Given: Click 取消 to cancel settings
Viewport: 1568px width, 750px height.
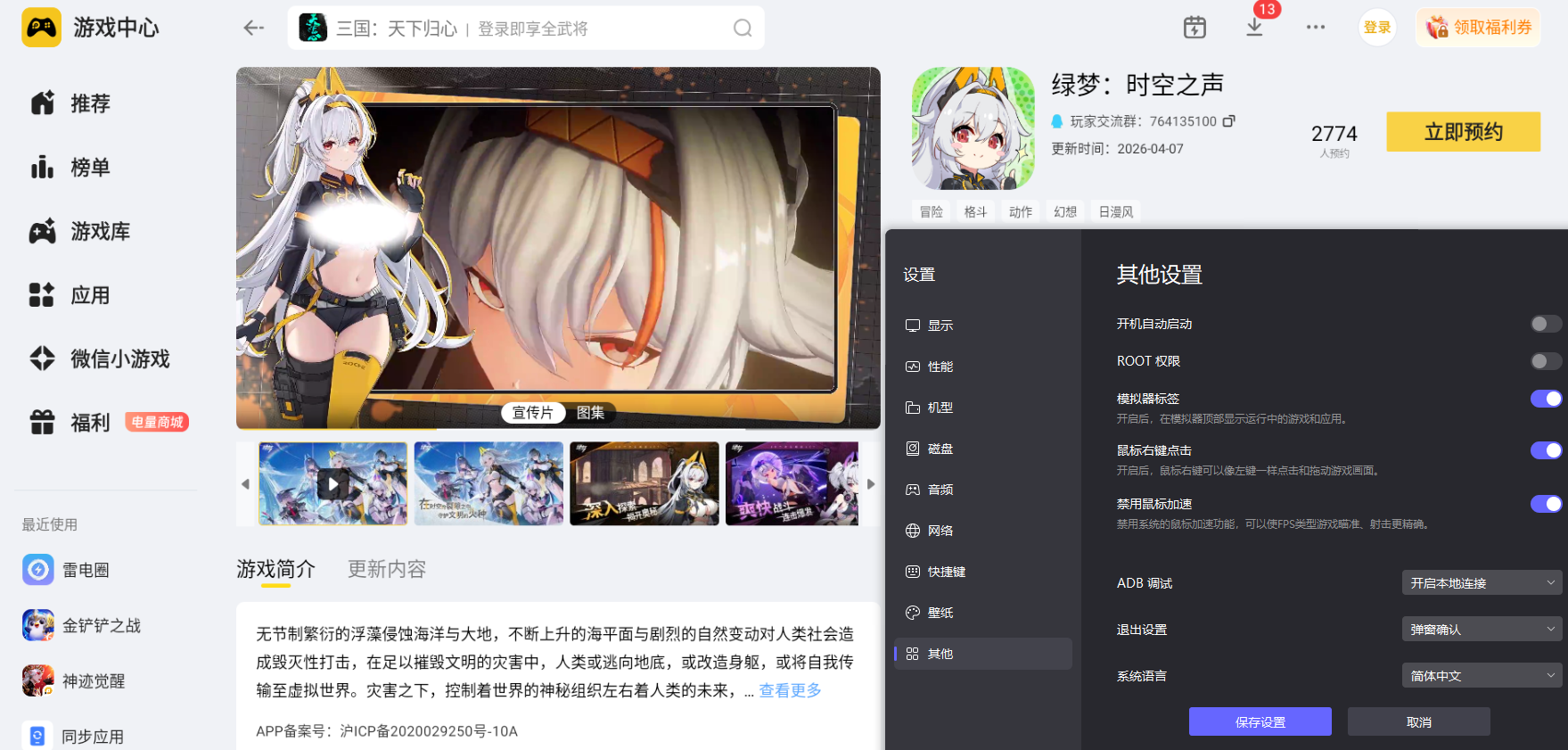Looking at the screenshot, I should pos(1418,721).
